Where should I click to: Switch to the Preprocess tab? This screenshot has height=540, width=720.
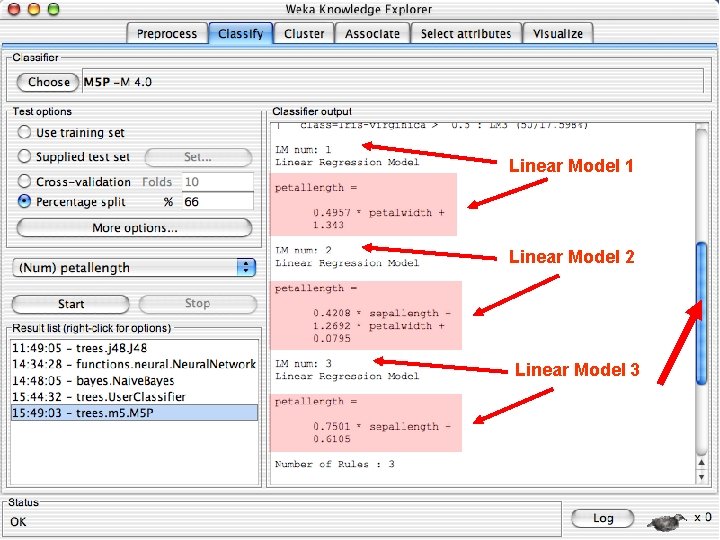click(x=167, y=34)
